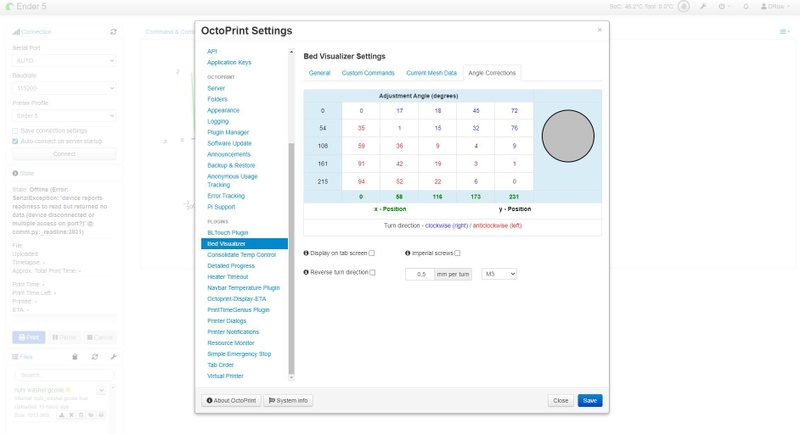Open Software Update settings
Image resolution: width=800 pixels, height=434 pixels.
[229, 143]
